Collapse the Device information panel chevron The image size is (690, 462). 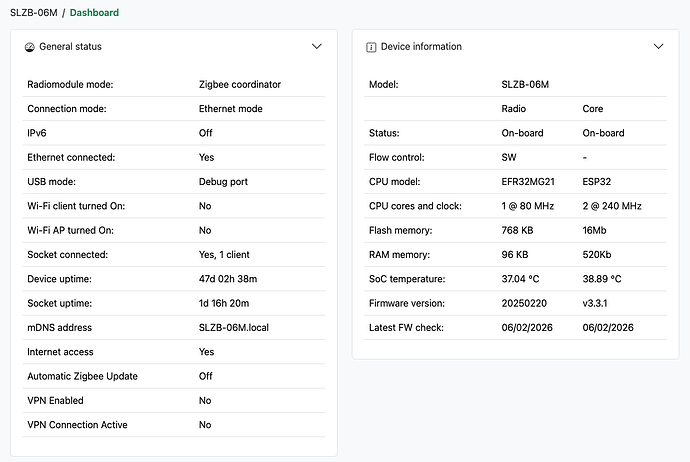coord(658,46)
